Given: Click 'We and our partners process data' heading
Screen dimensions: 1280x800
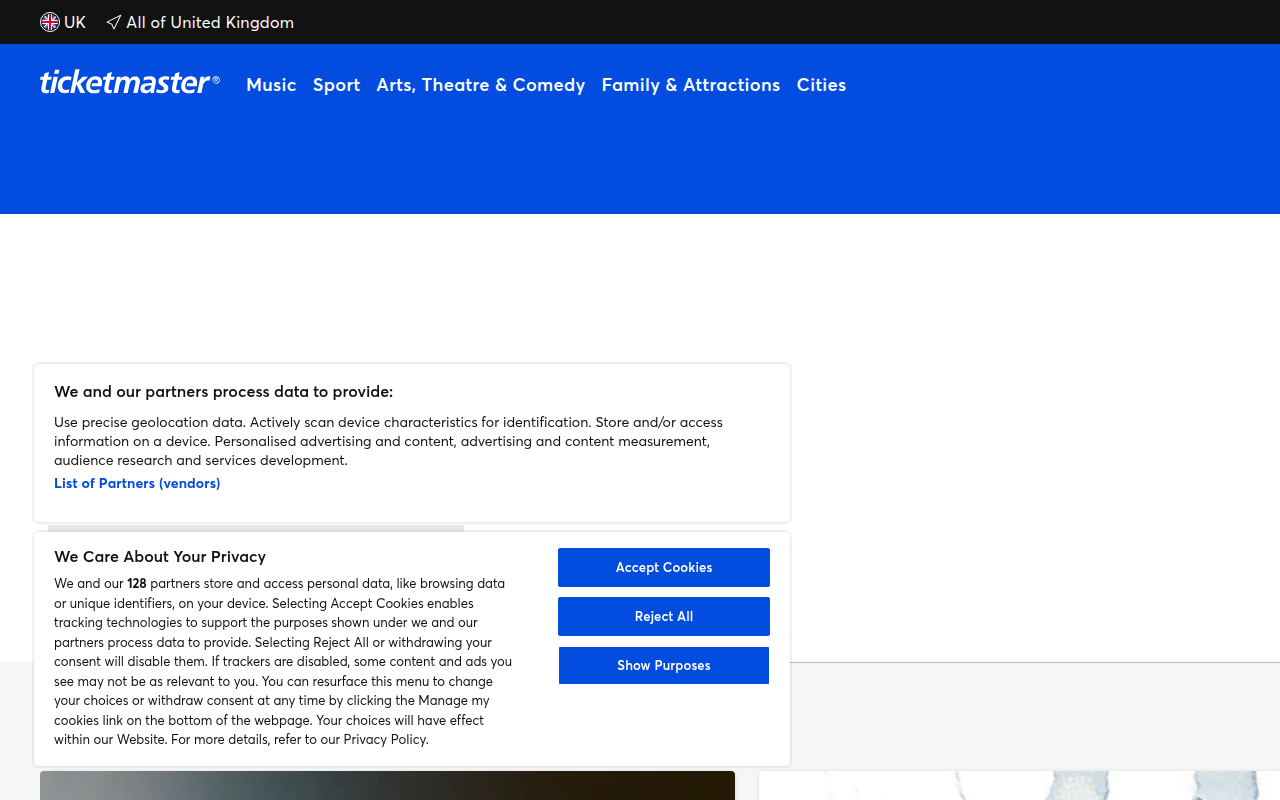Looking at the screenshot, I should (x=224, y=392).
